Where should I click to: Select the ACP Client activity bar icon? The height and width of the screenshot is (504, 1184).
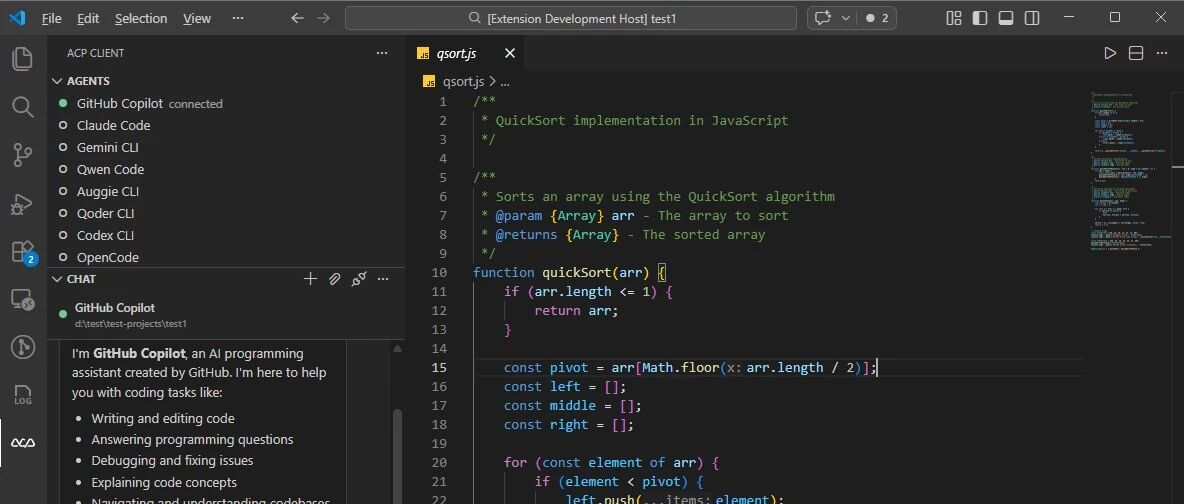pos(23,444)
